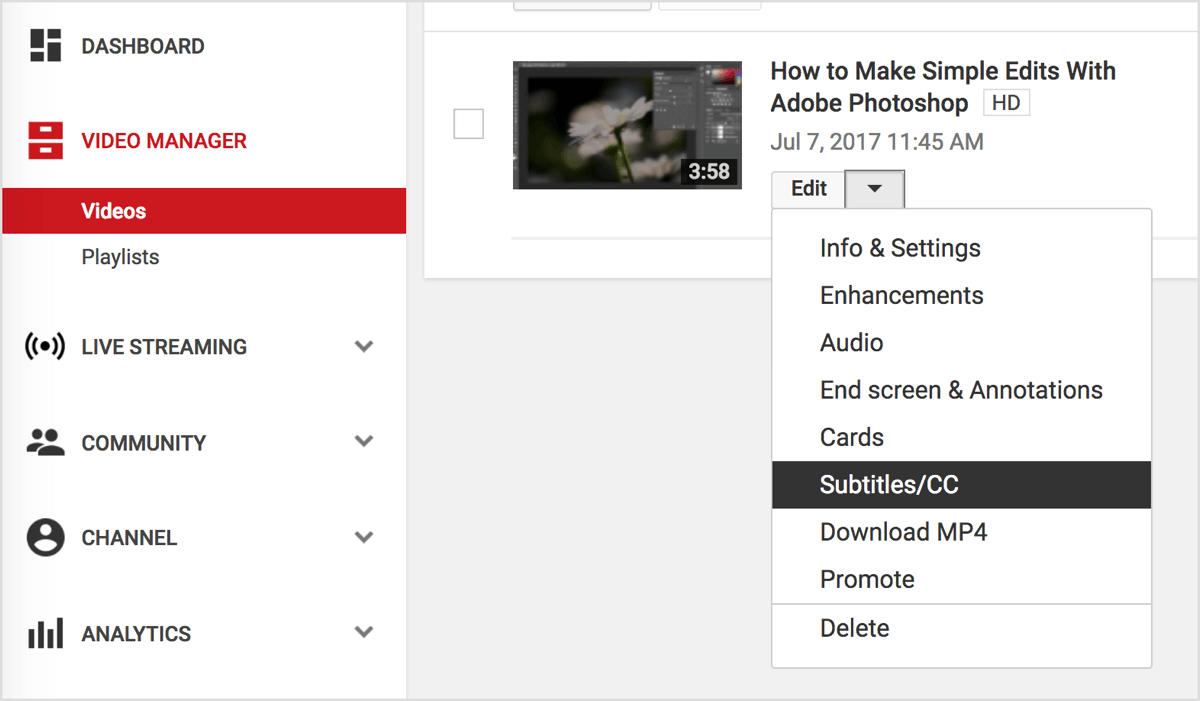Open the Channel label
This screenshot has height=701, width=1200.
click(x=129, y=538)
